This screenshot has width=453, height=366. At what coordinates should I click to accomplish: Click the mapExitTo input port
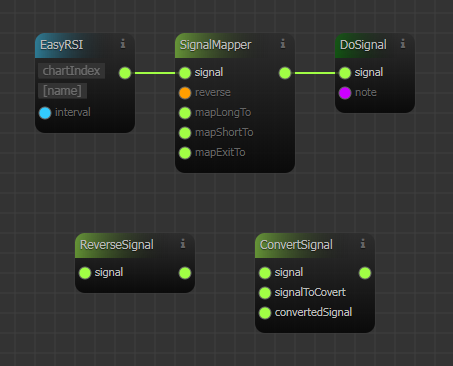coord(185,153)
